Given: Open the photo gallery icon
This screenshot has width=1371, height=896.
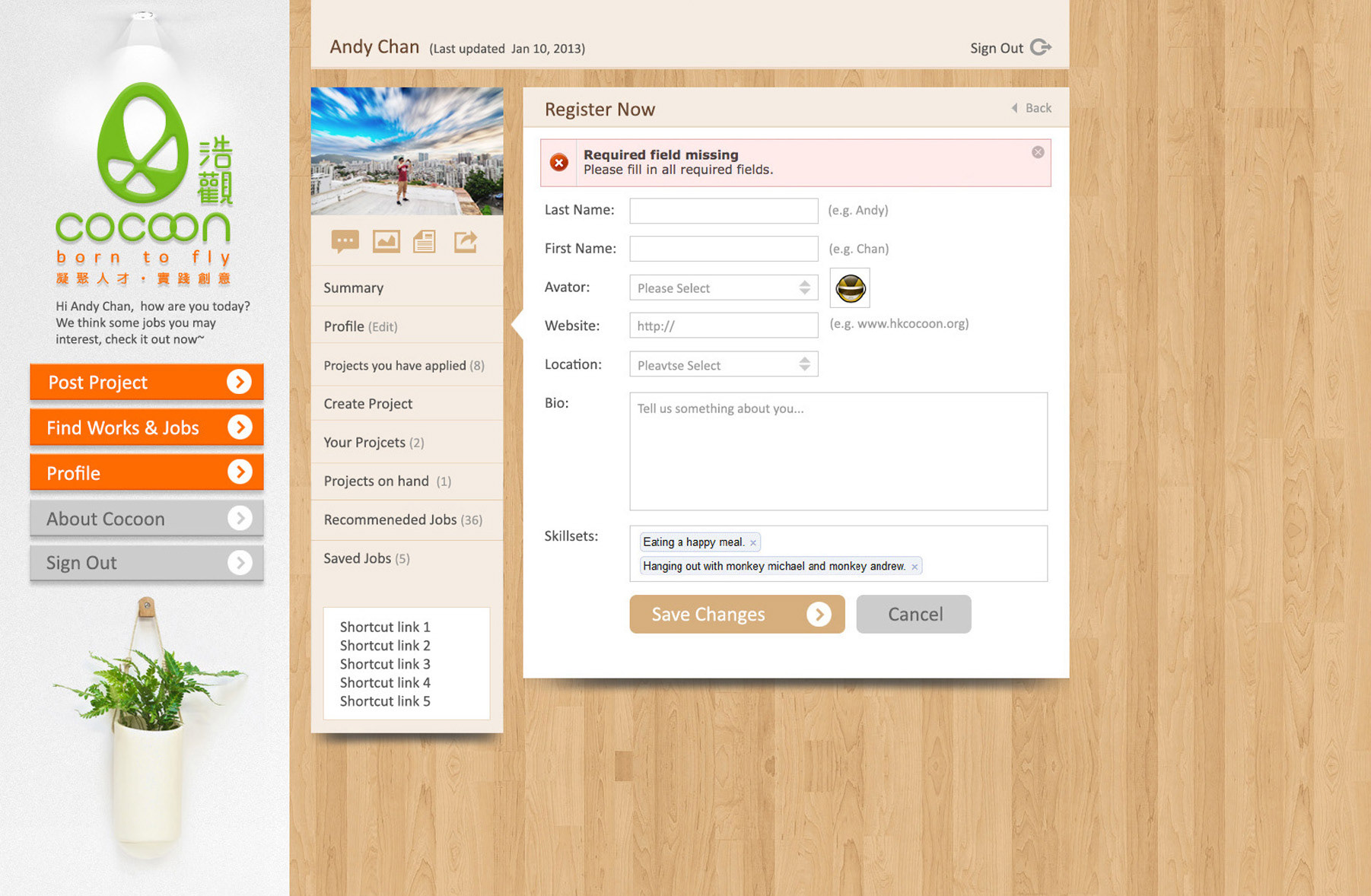Looking at the screenshot, I should pyautogui.click(x=386, y=242).
